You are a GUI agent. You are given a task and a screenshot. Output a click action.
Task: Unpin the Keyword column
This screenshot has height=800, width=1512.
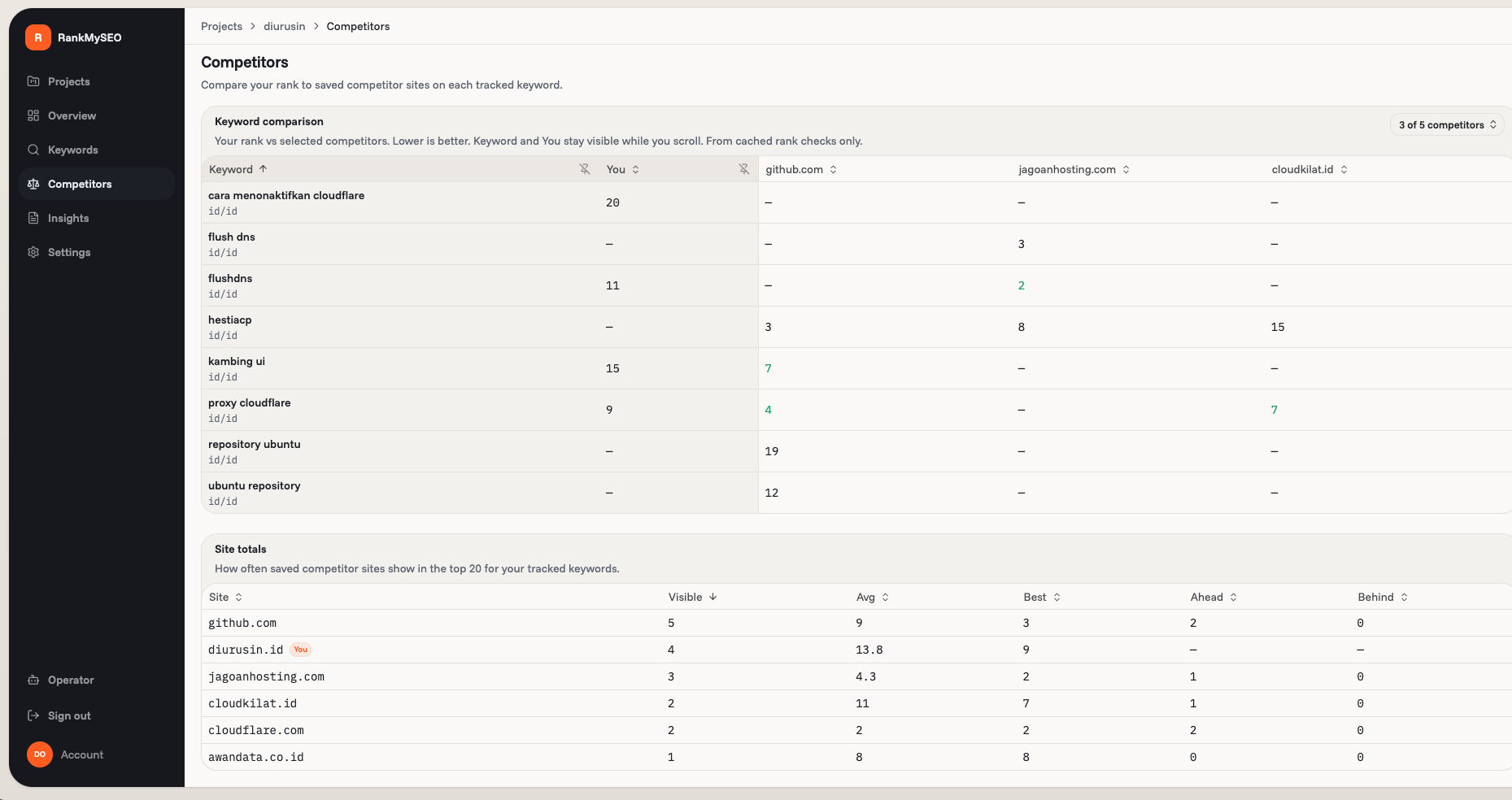coord(585,169)
